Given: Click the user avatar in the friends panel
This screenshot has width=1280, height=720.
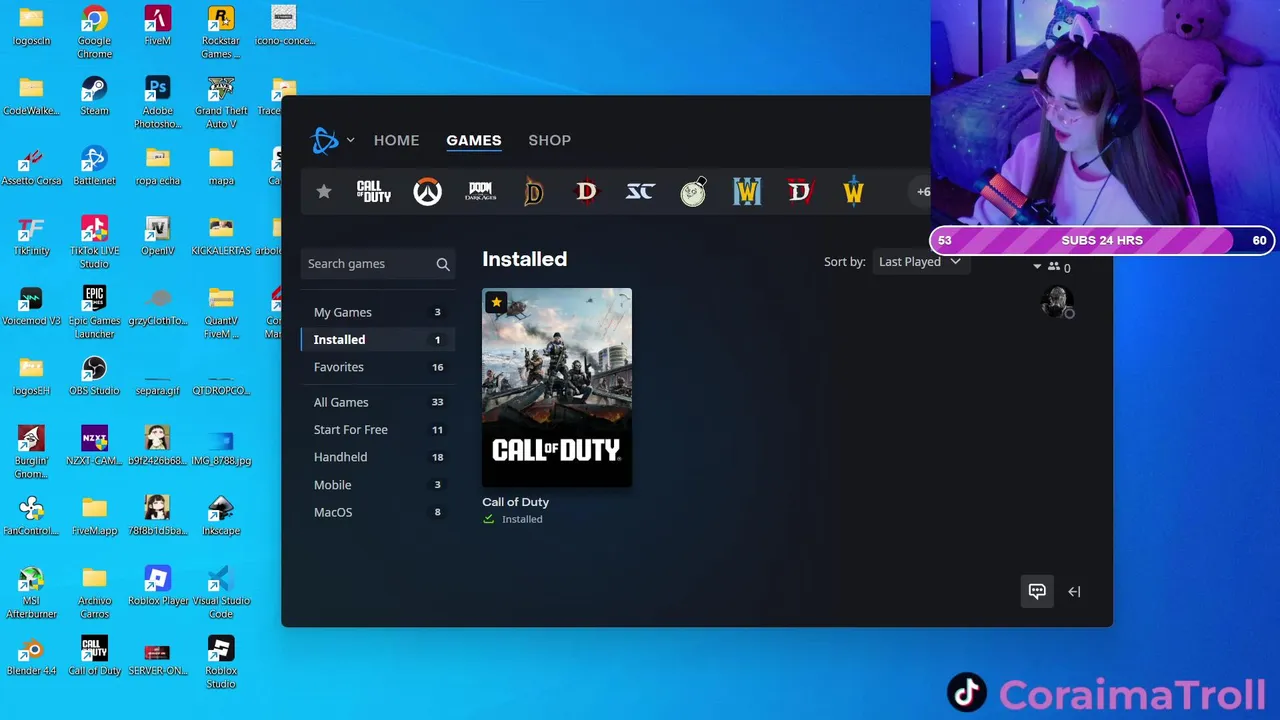Looking at the screenshot, I should tap(1057, 302).
